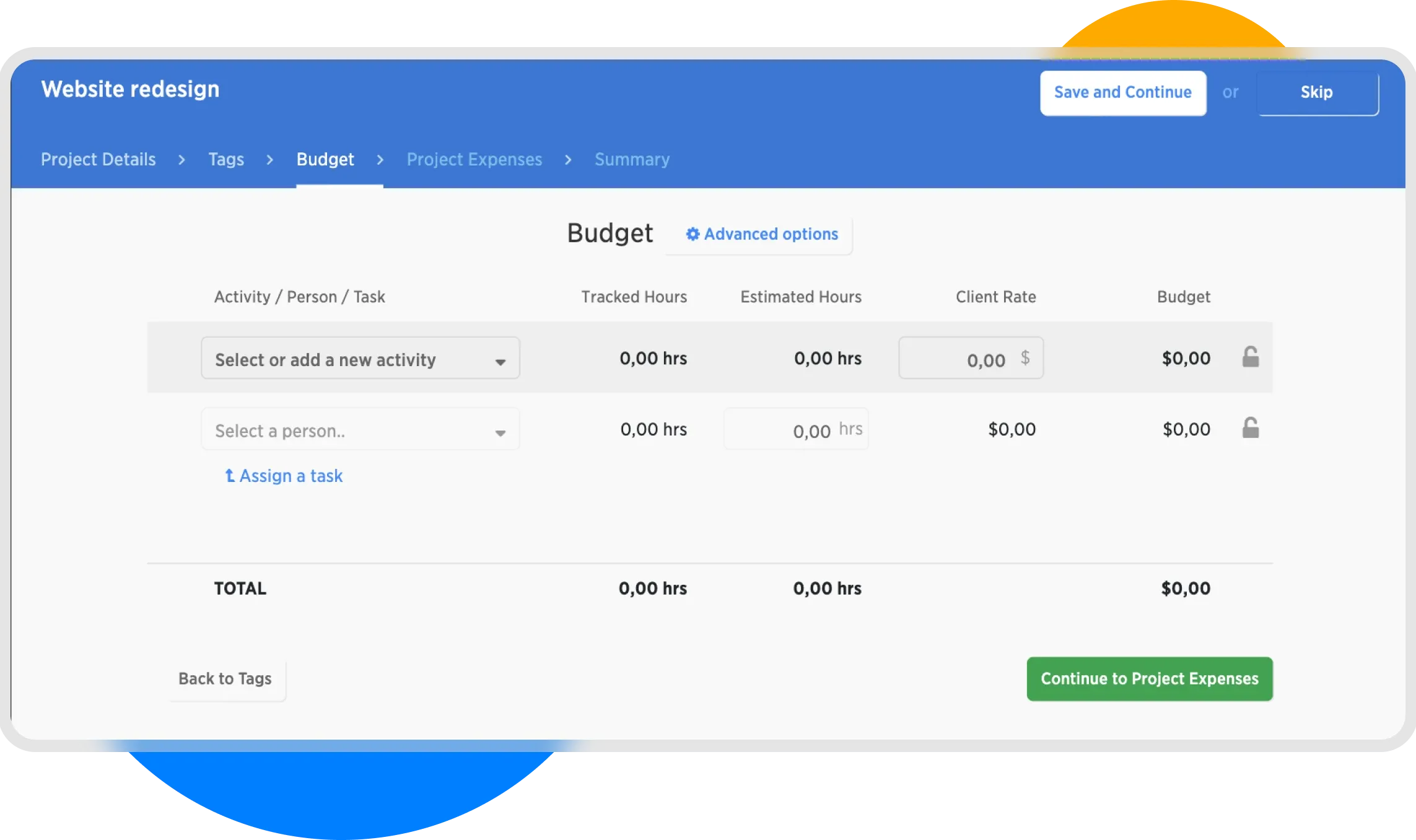
Task: Click the Advanced options gear icon
Action: coord(693,234)
